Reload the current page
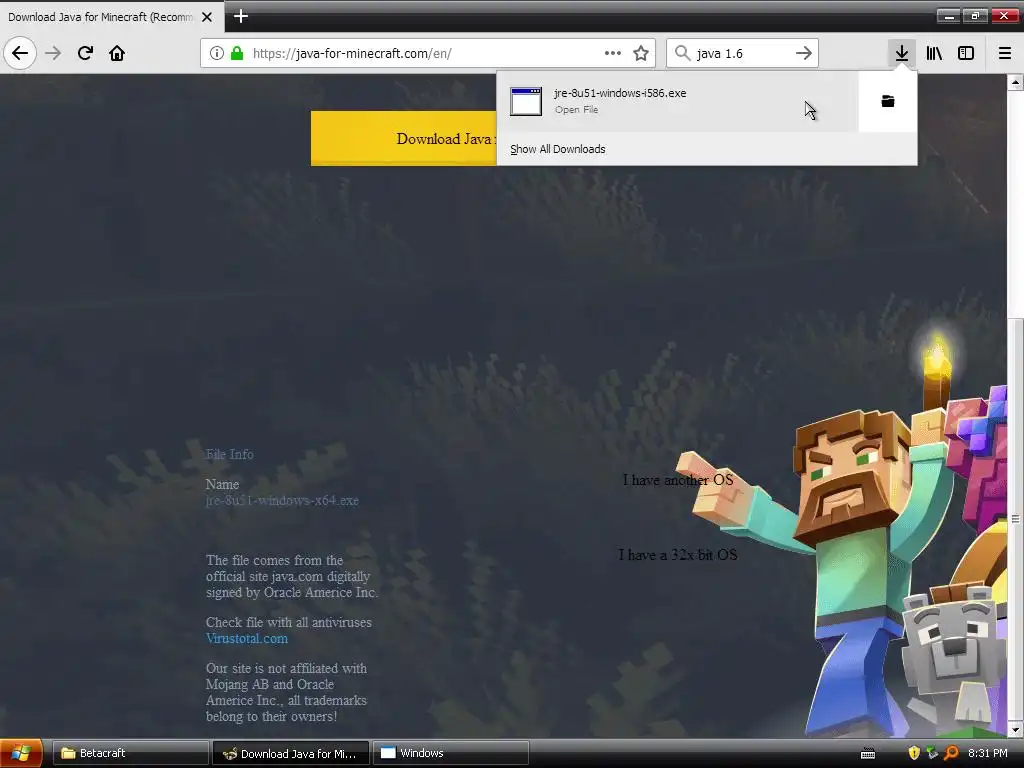This screenshot has width=1024, height=768. [x=85, y=53]
